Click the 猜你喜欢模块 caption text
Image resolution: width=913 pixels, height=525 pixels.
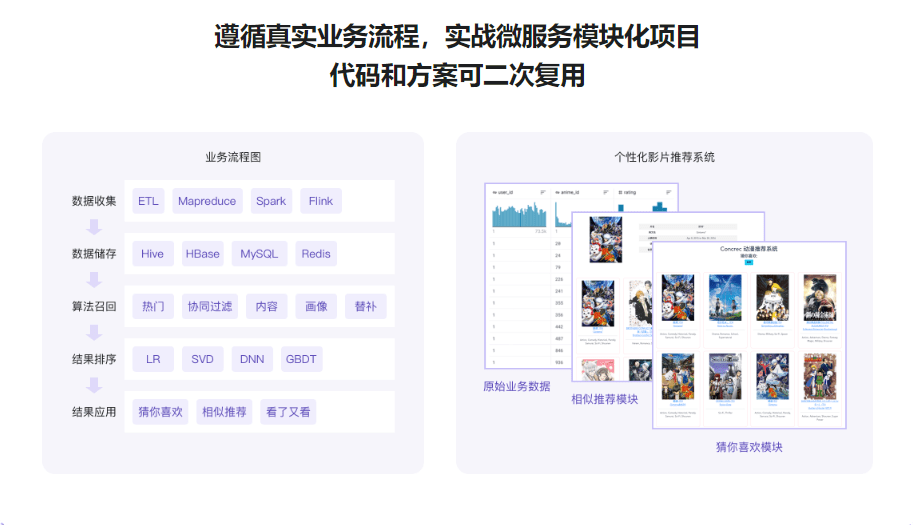coord(749,447)
